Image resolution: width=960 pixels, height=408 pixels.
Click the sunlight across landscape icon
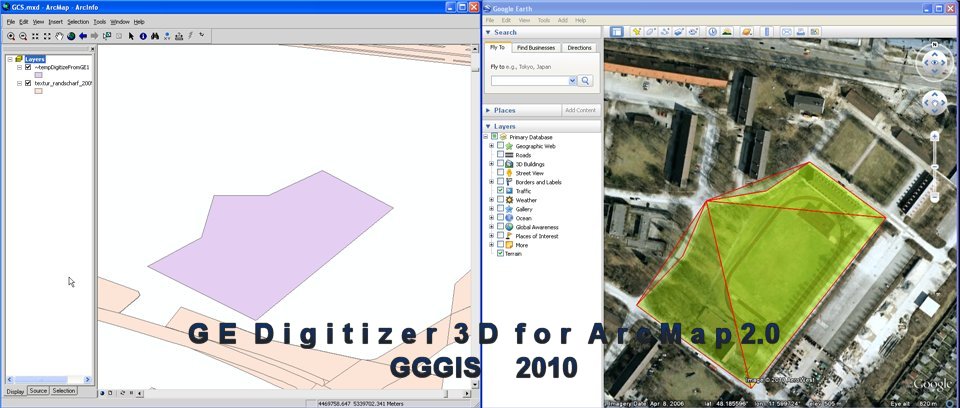click(727, 31)
